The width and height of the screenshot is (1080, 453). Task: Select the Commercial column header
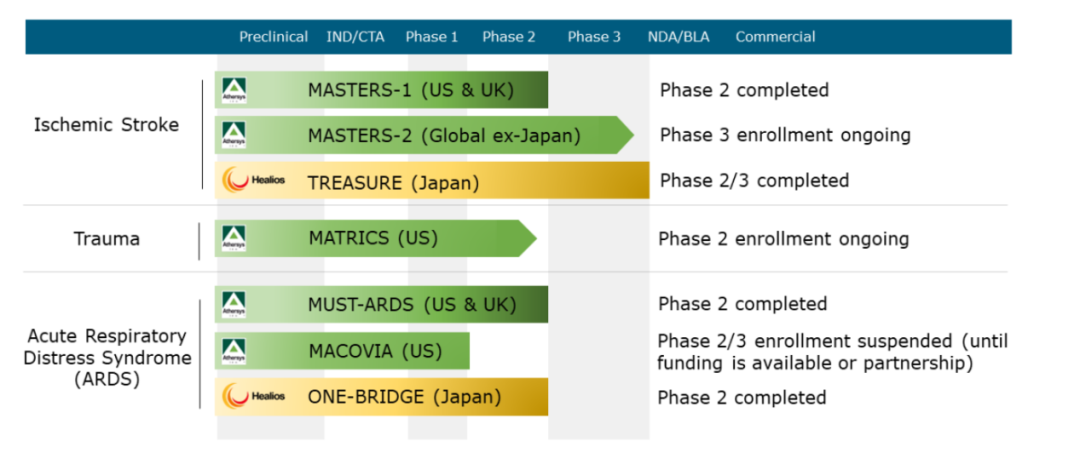pyautogui.click(x=775, y=37)
